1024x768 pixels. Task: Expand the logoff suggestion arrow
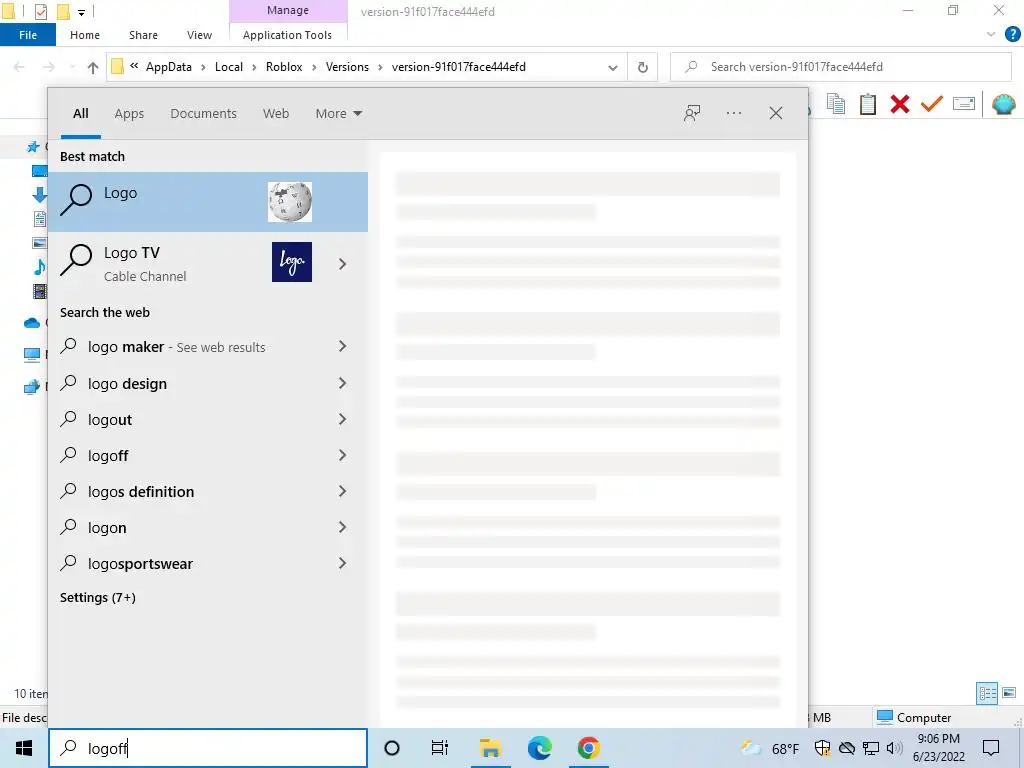click(343, 455)
